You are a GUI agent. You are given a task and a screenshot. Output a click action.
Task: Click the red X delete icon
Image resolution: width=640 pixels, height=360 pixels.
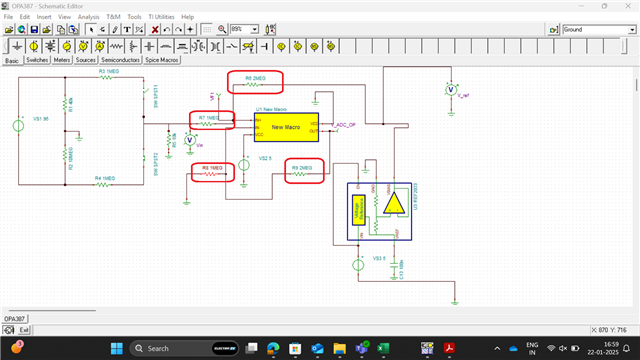[x=155, y=29]
